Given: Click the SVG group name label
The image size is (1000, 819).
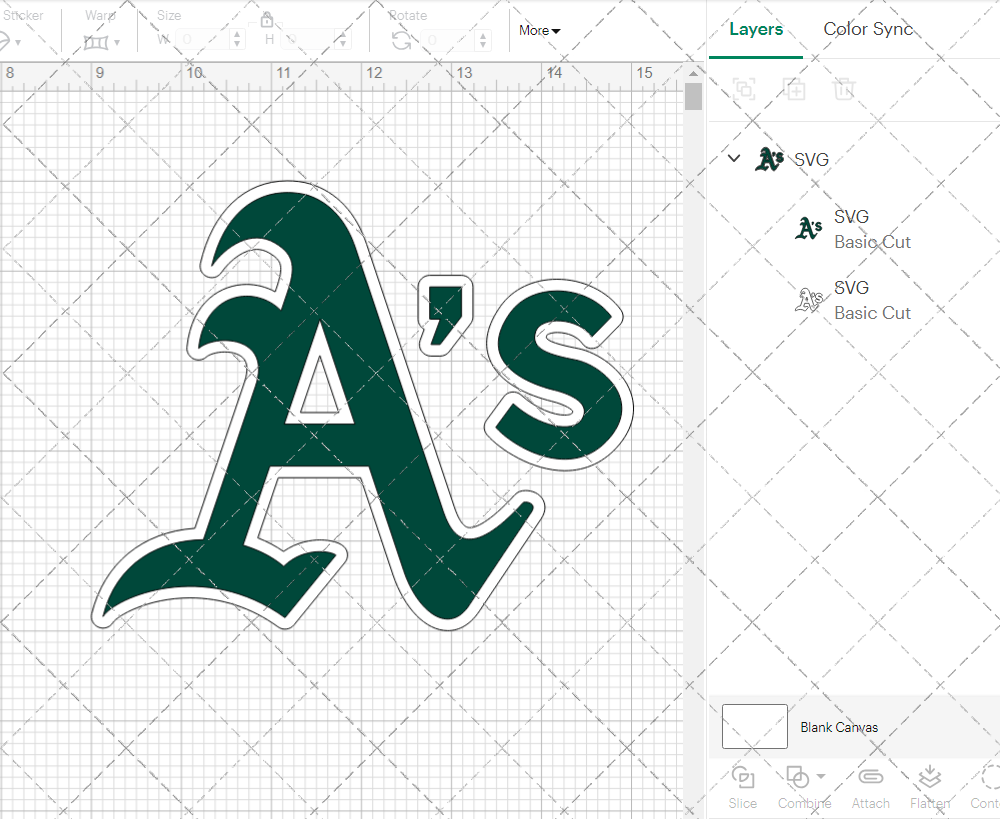Looking at the screenshot, I should [x=811, y=159].
